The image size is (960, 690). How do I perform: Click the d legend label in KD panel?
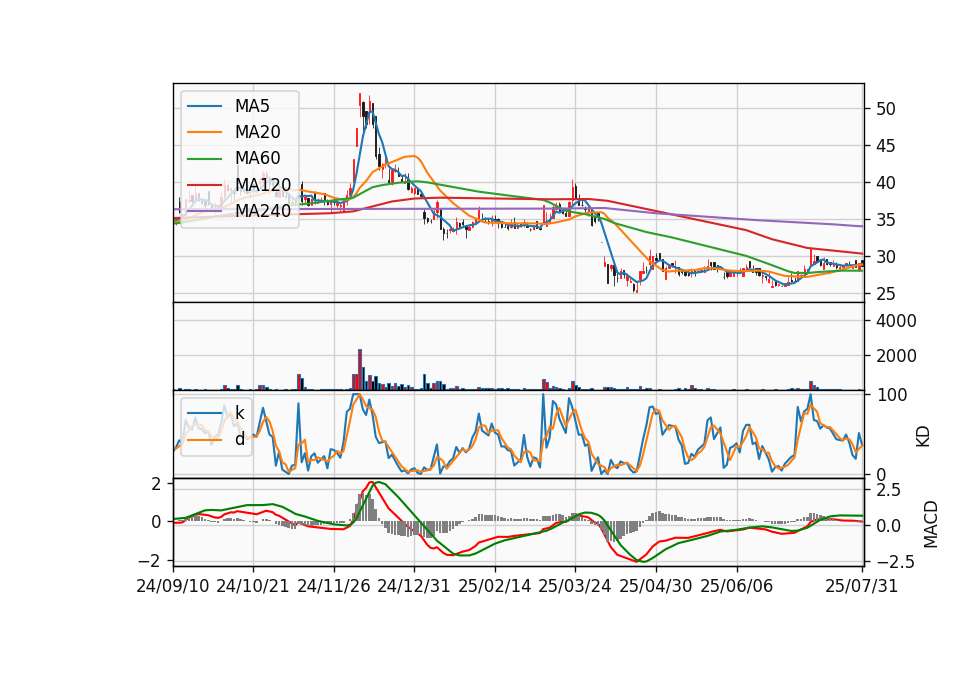click(240, 438)
